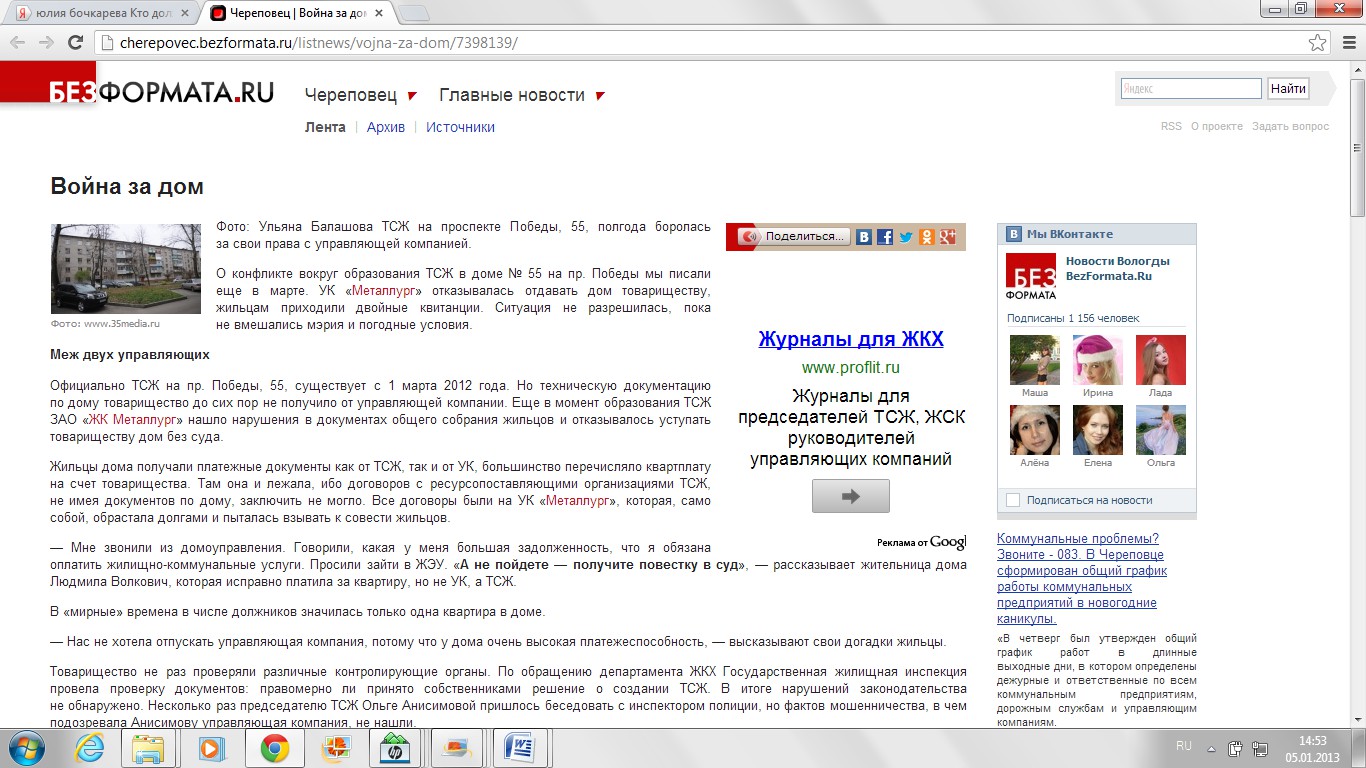Screen dimensions: 1366x768
Task: Open the Windows Start menu
Action: click(x=27, y=747)
